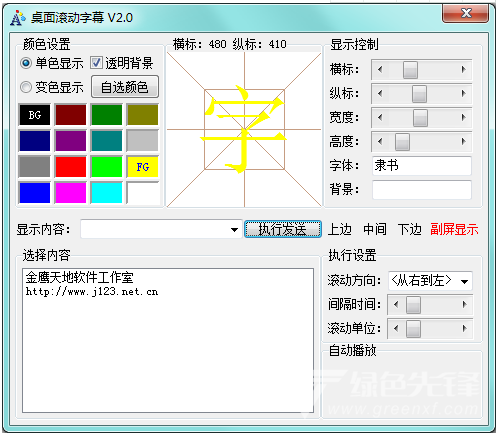
Task: Choose the 上边 position option
Action: point(340,229)
